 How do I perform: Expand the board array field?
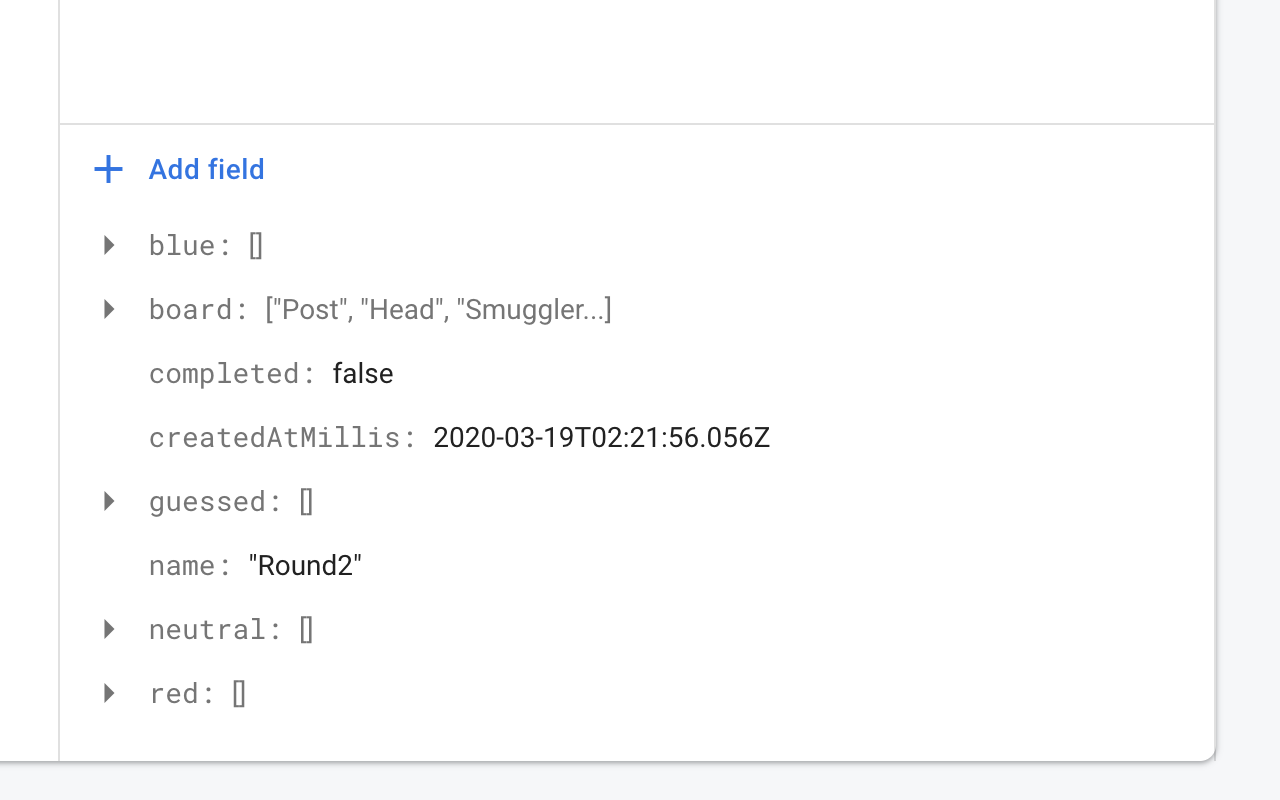click(x=109, y=309)
